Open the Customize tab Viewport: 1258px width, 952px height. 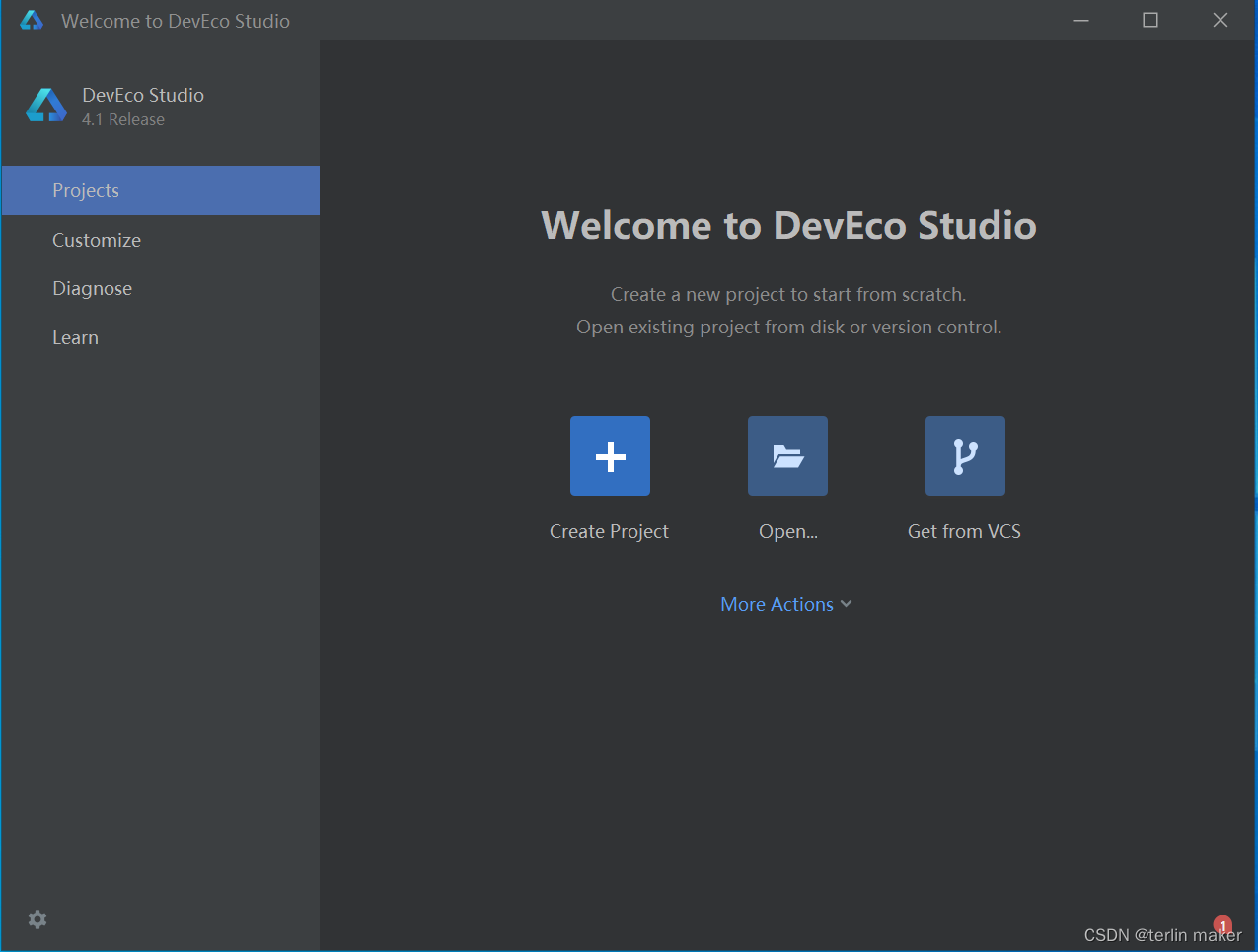pos(160,240)
